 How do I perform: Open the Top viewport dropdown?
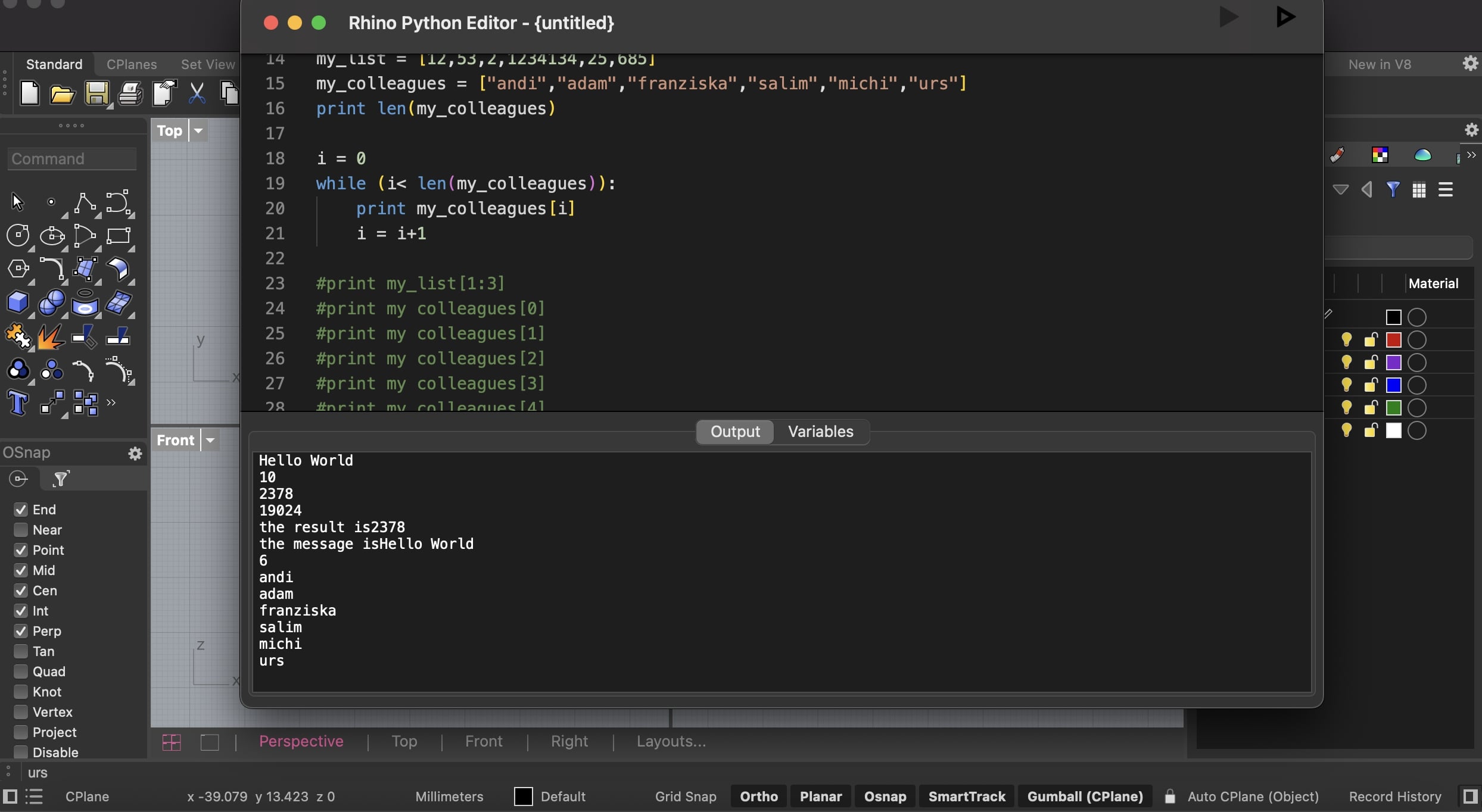(198, 131)
